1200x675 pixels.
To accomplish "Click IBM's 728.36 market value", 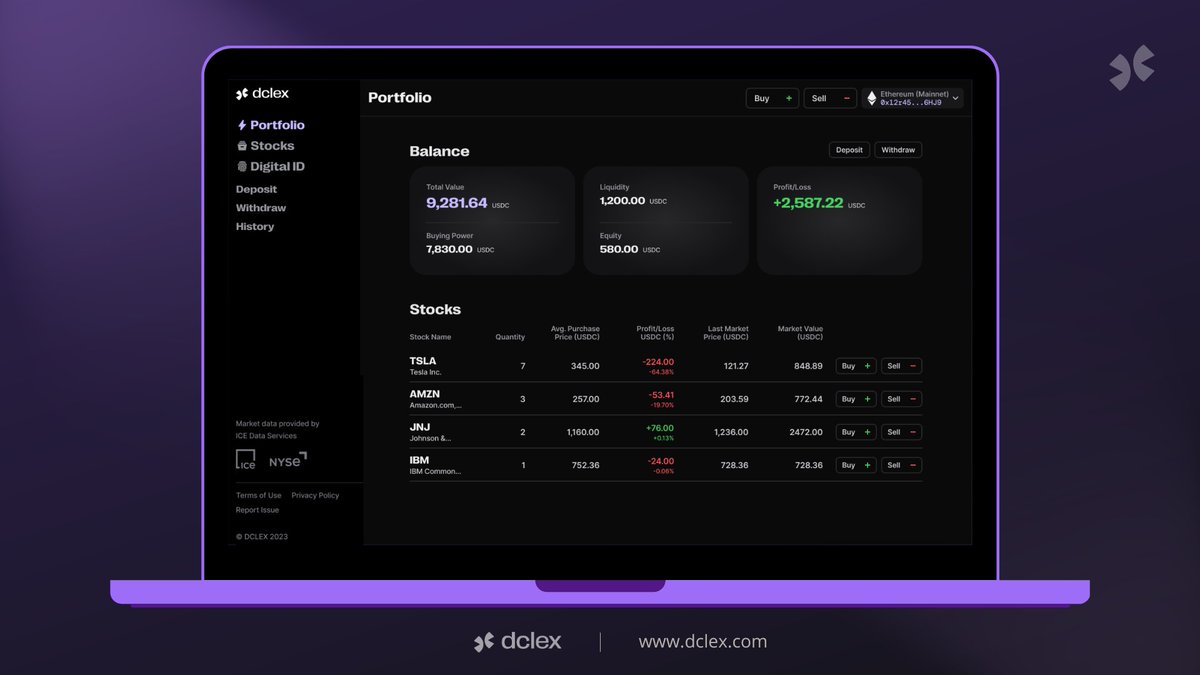I will click(x=808, y=465).
